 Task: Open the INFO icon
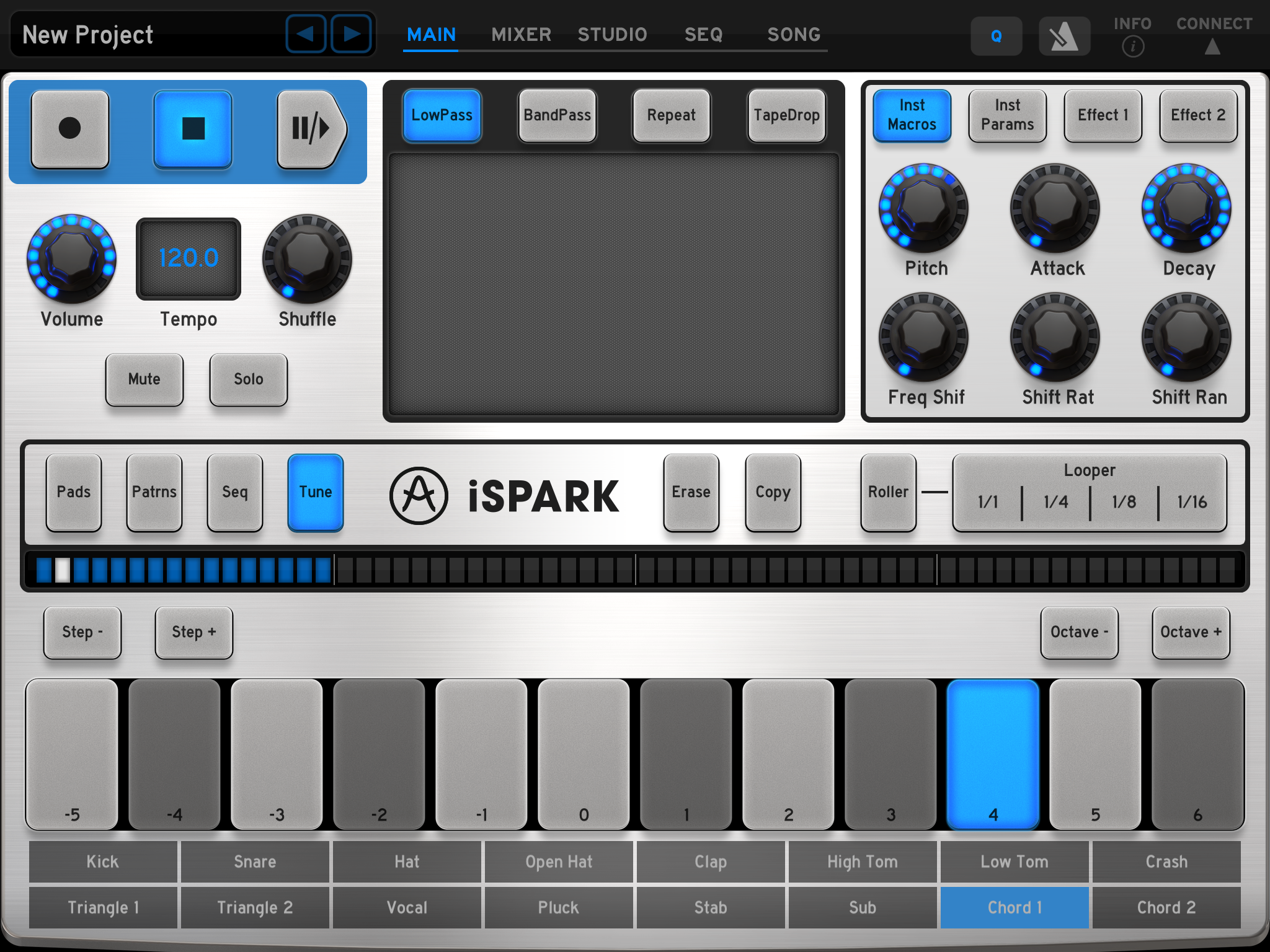1132,46
